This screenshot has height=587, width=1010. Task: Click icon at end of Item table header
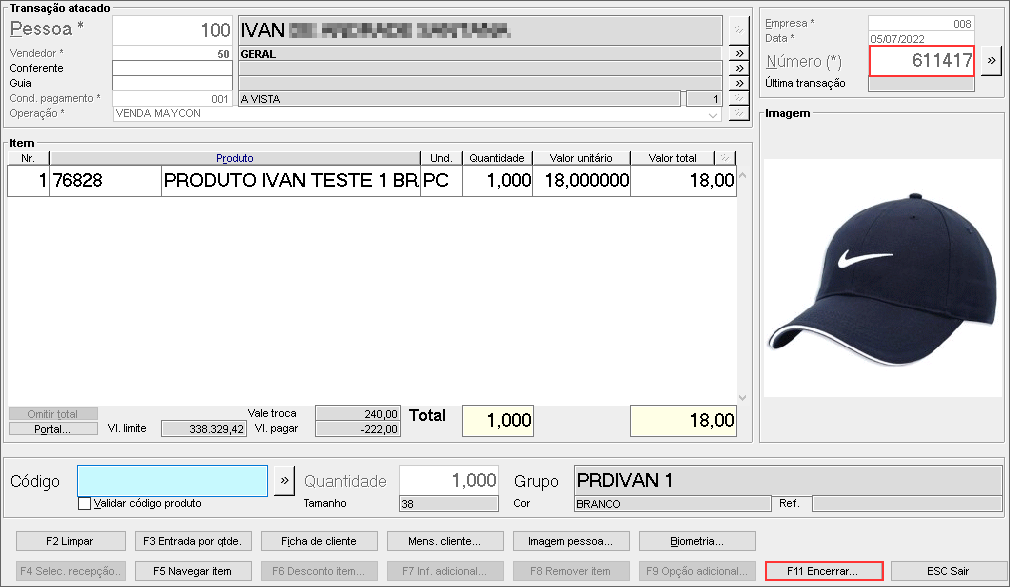[725, 158]
